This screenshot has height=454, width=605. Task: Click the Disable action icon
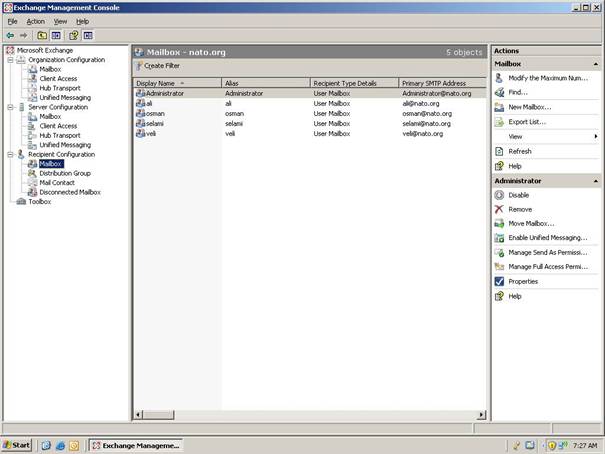click(x=499, y=195)
